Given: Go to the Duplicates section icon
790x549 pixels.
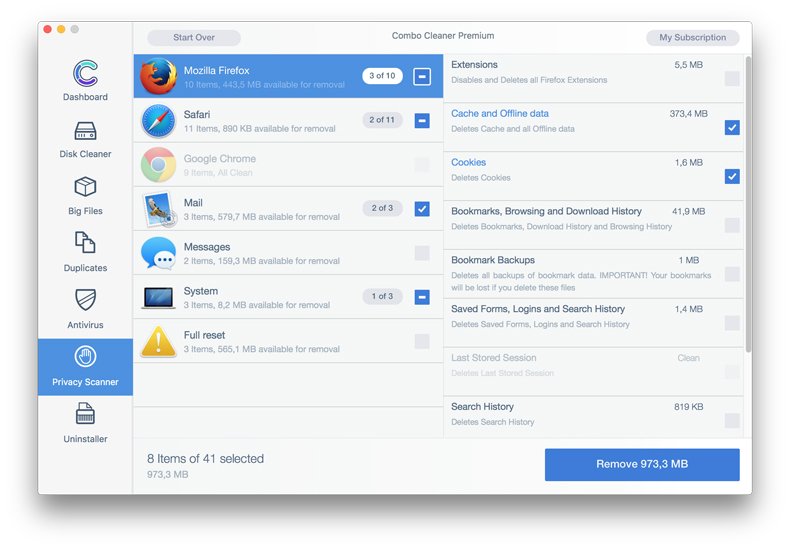Looking at the screenshot, I should [85, 243].
